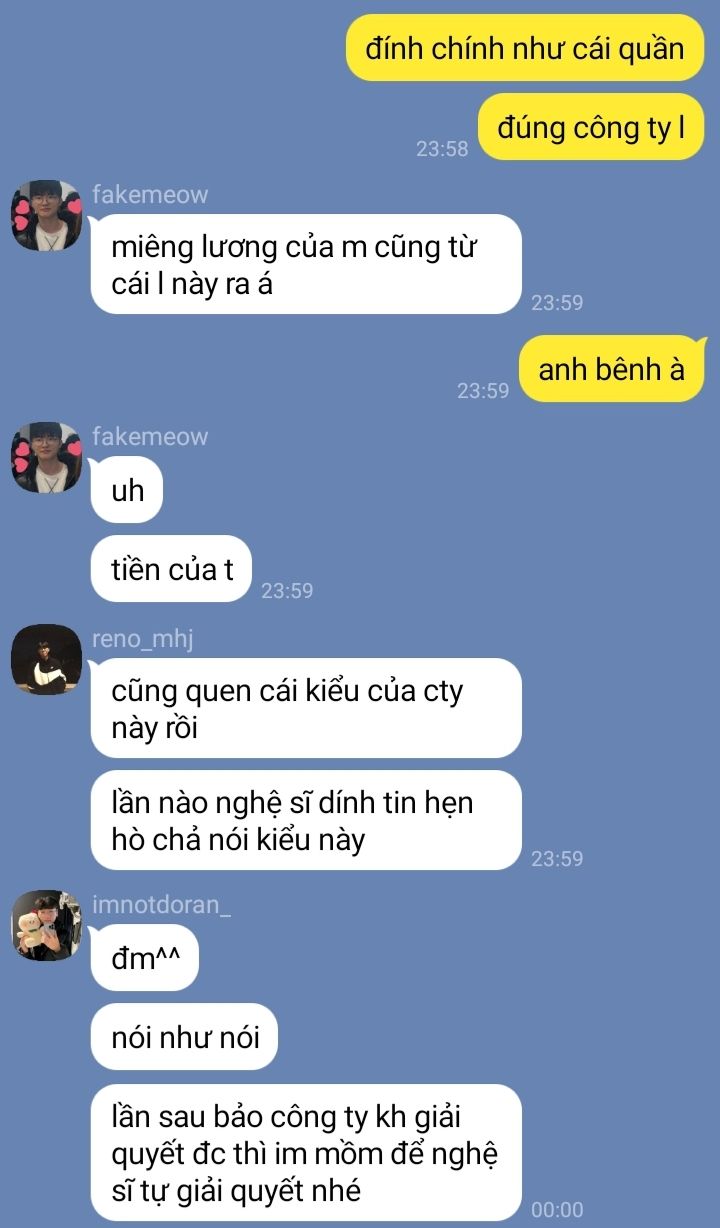Click the 23:58 timestamp

[x=442, y=149]
